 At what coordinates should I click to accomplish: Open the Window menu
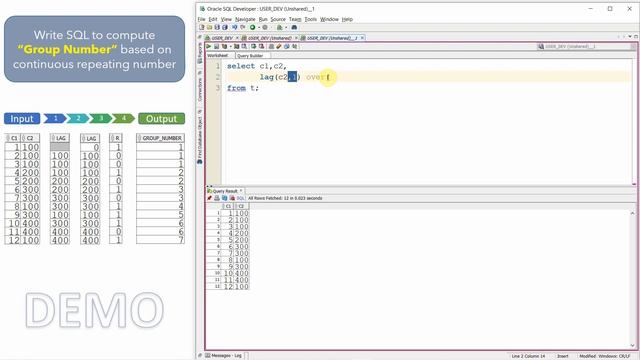(329, 19)
